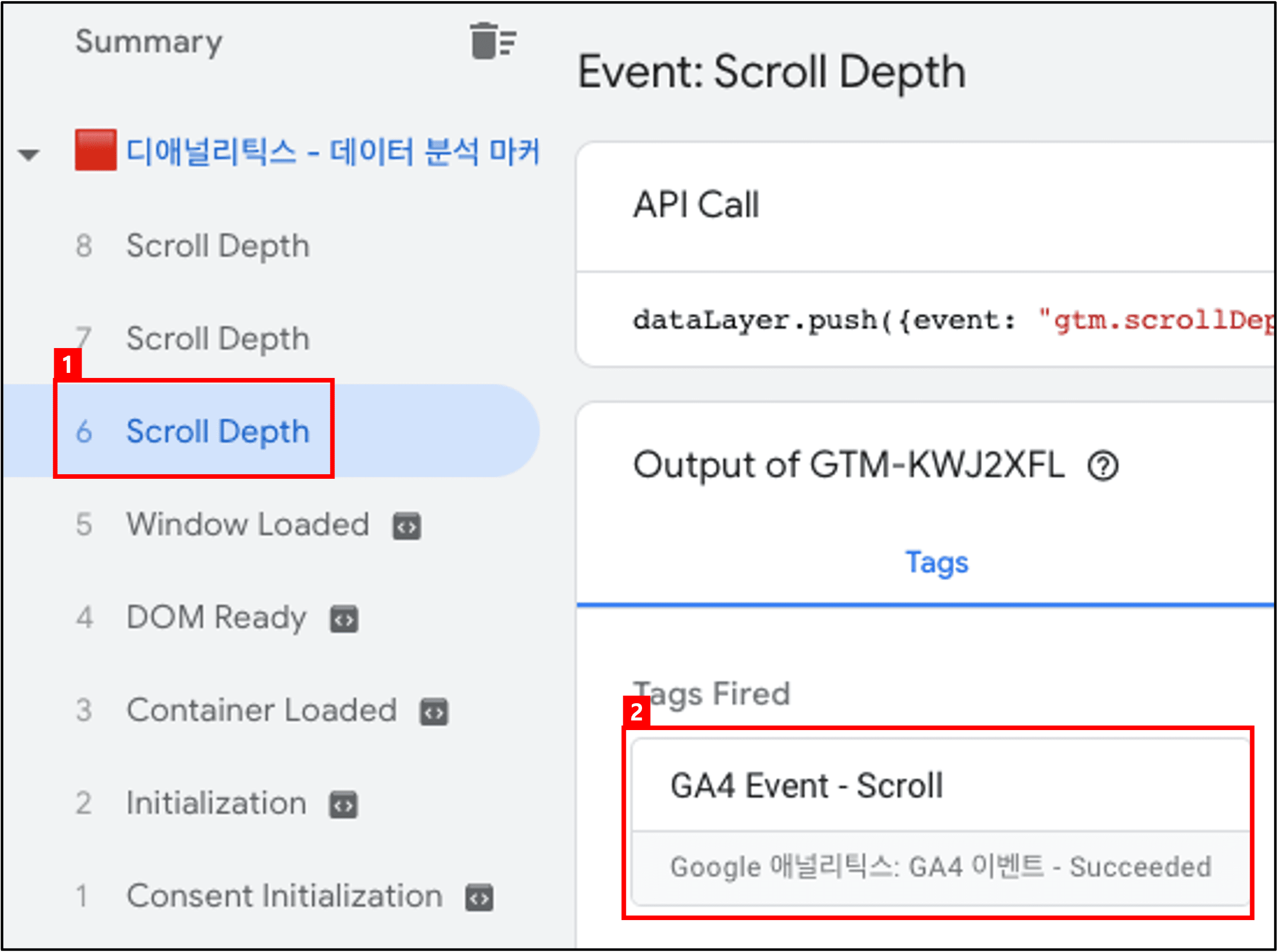
Task: Clear events with the trash list icon
Action: [493, 41]
